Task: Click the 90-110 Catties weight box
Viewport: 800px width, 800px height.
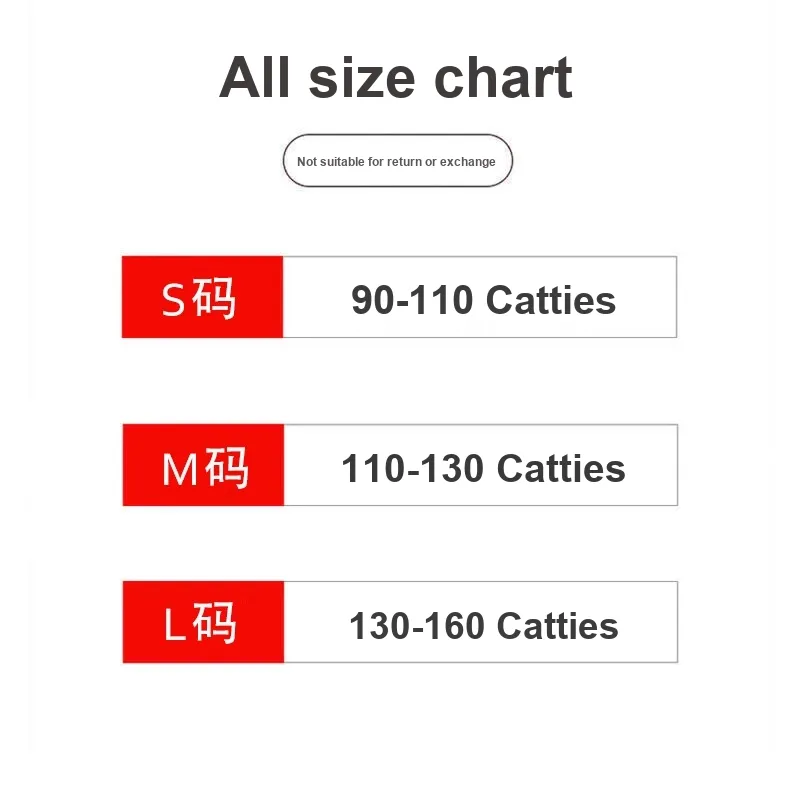Action: [x=480, y=297]
